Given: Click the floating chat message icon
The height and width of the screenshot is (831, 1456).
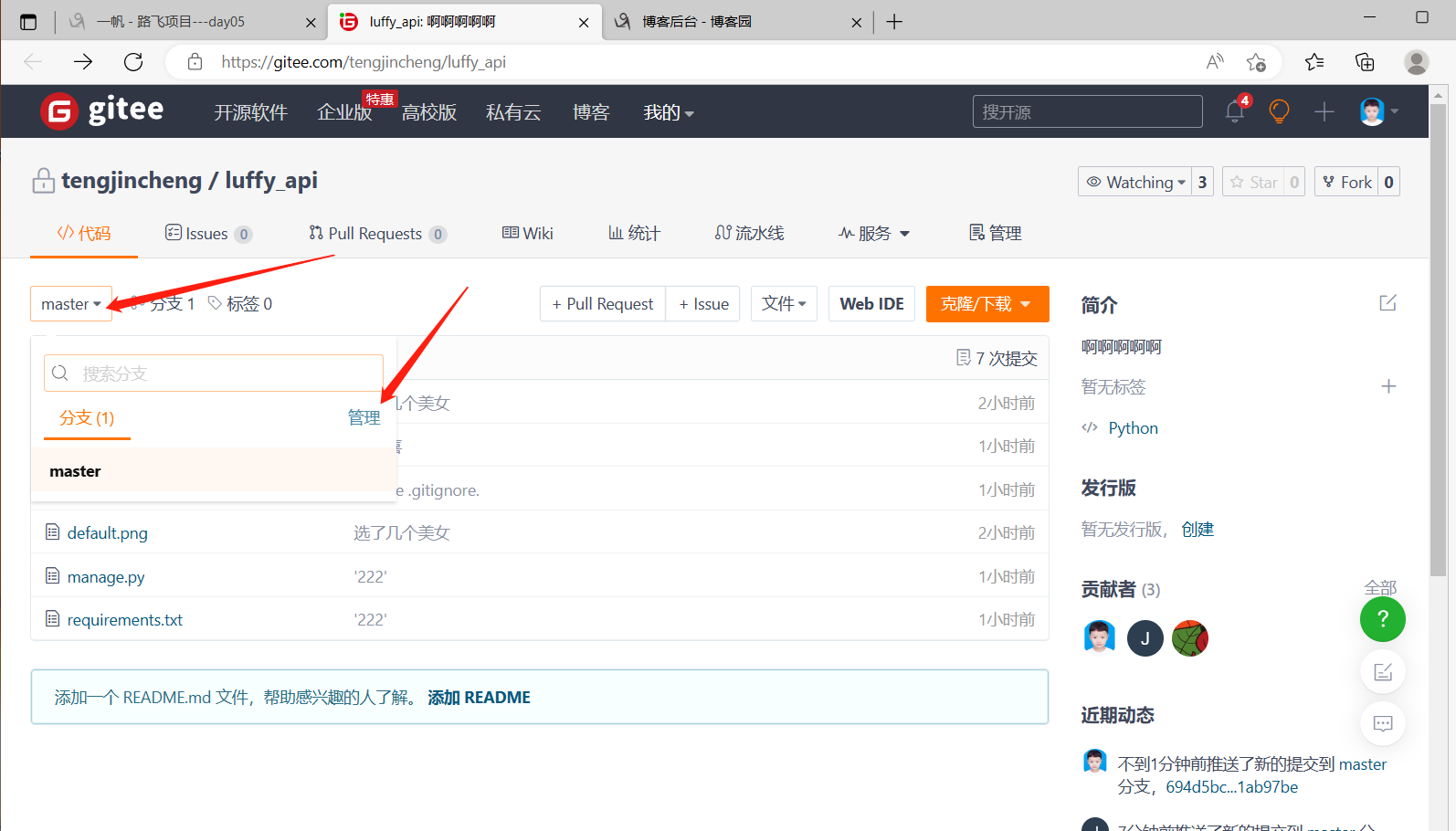Looking at the screenshot, I should 1383,724.
